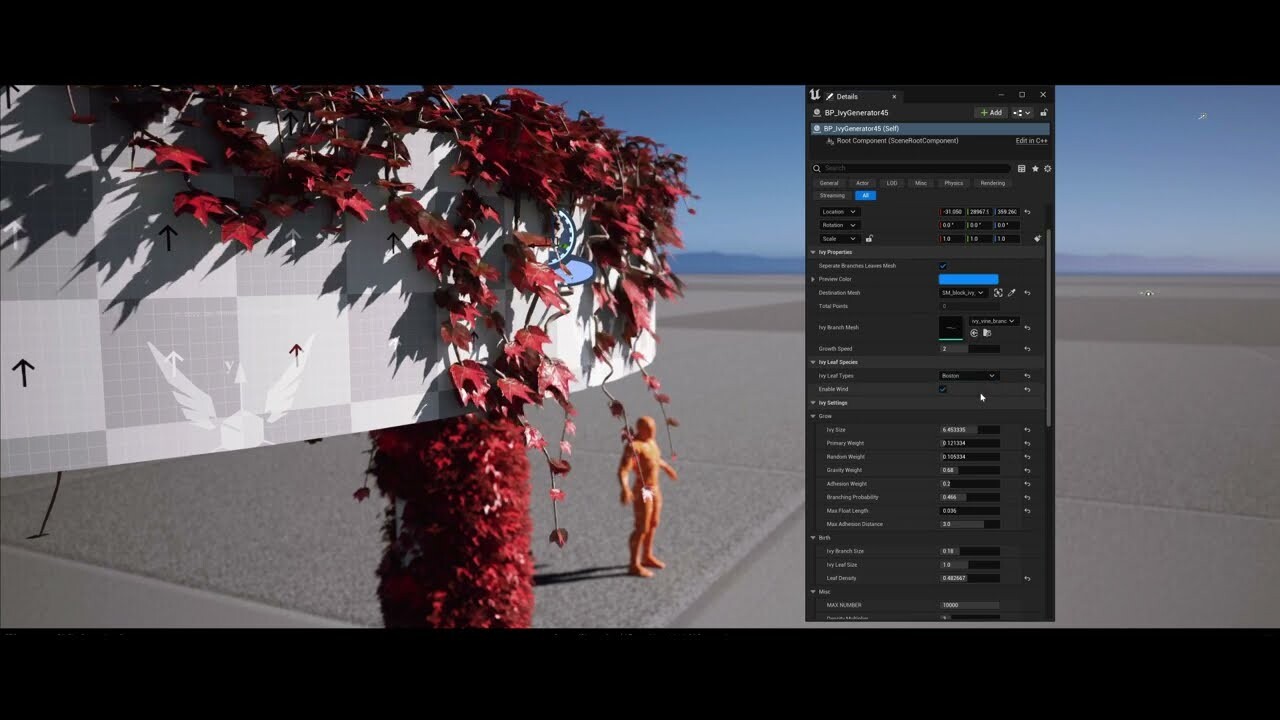Open the ivy_vine_branc mesh dropdown
Screen dimensions: 1280x720
coord(993,321)
